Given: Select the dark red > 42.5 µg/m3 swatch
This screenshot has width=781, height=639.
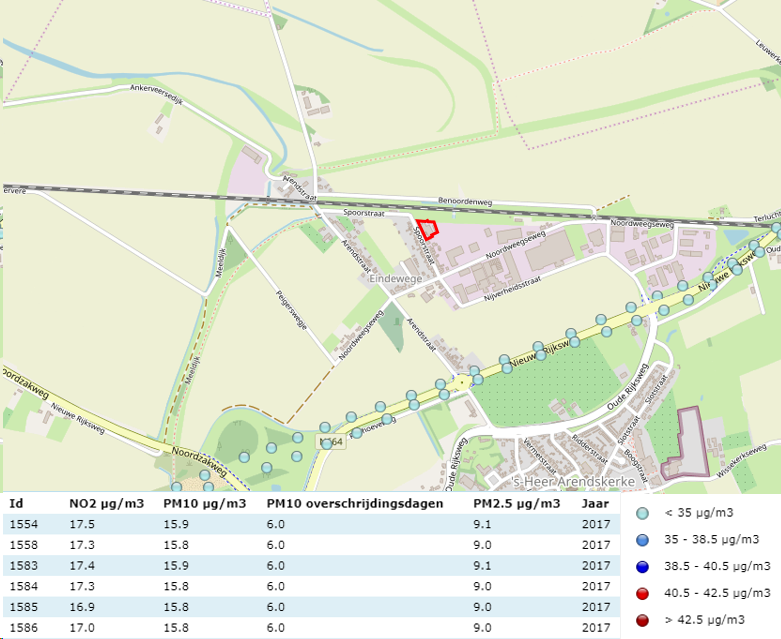Looking at the screenshot, I should tap(643, 619).
